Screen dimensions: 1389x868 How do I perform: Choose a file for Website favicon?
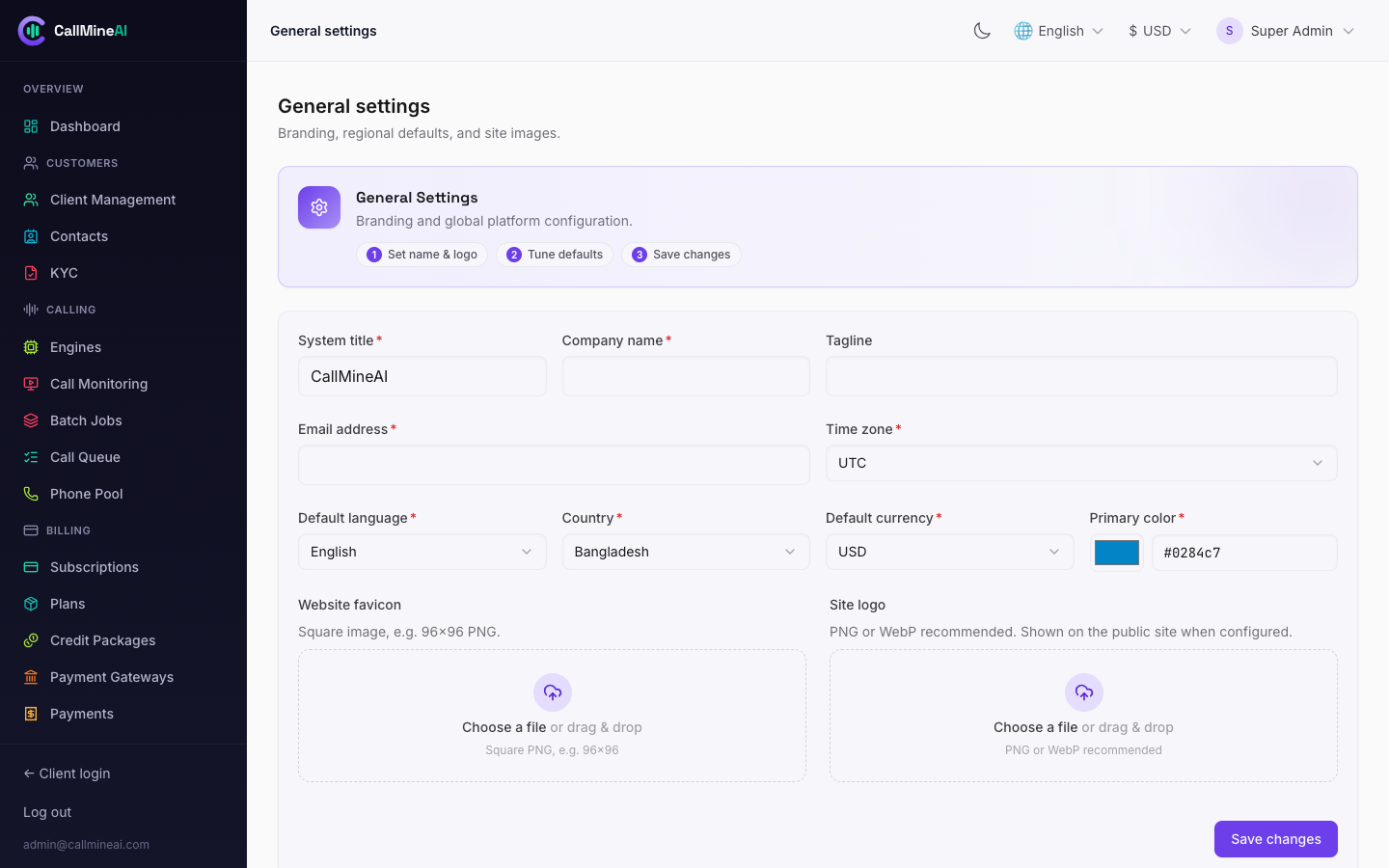pyautogui.click(x=552, y=716)
